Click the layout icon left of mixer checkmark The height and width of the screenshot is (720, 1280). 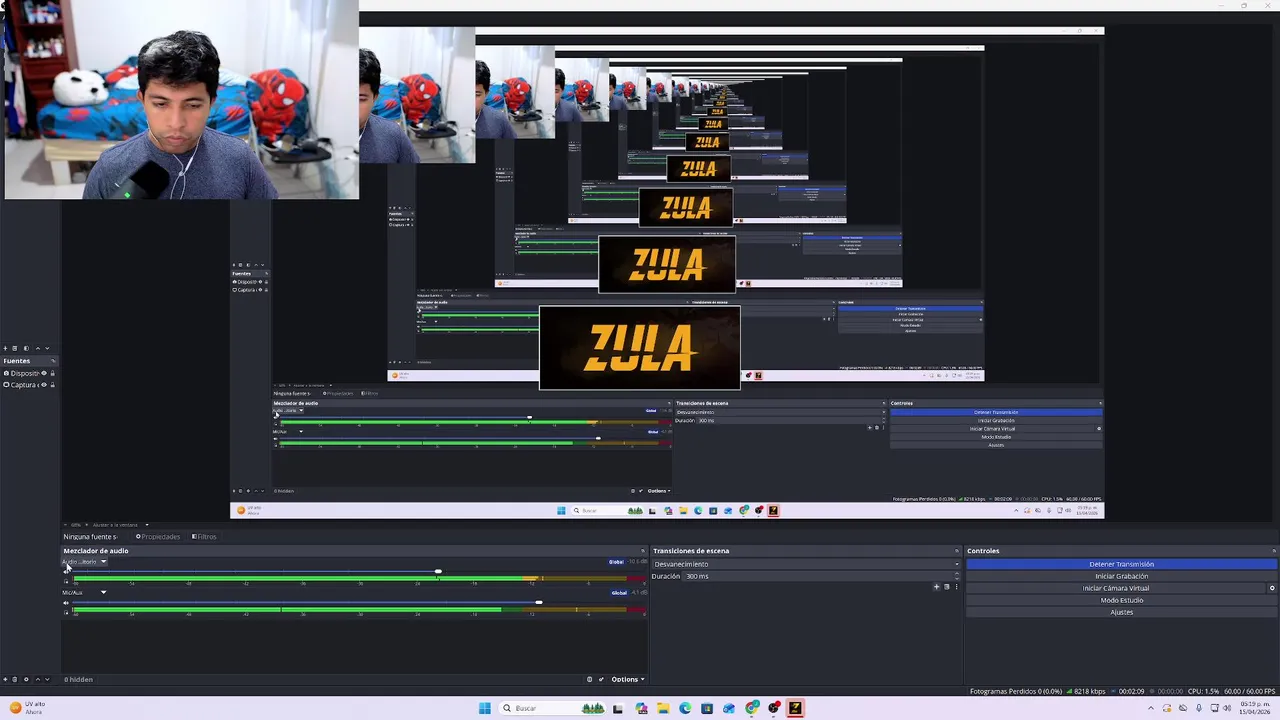click(589, 680)
